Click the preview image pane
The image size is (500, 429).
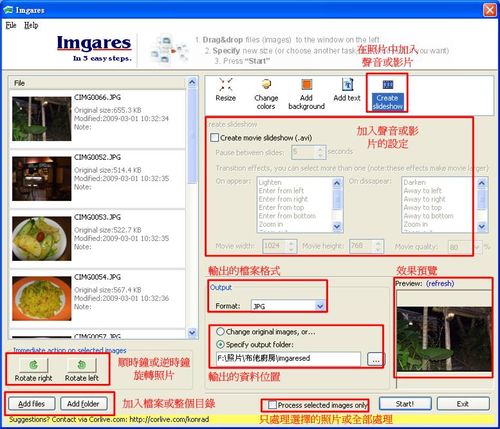pyautogui.click(x=444, y=339)
